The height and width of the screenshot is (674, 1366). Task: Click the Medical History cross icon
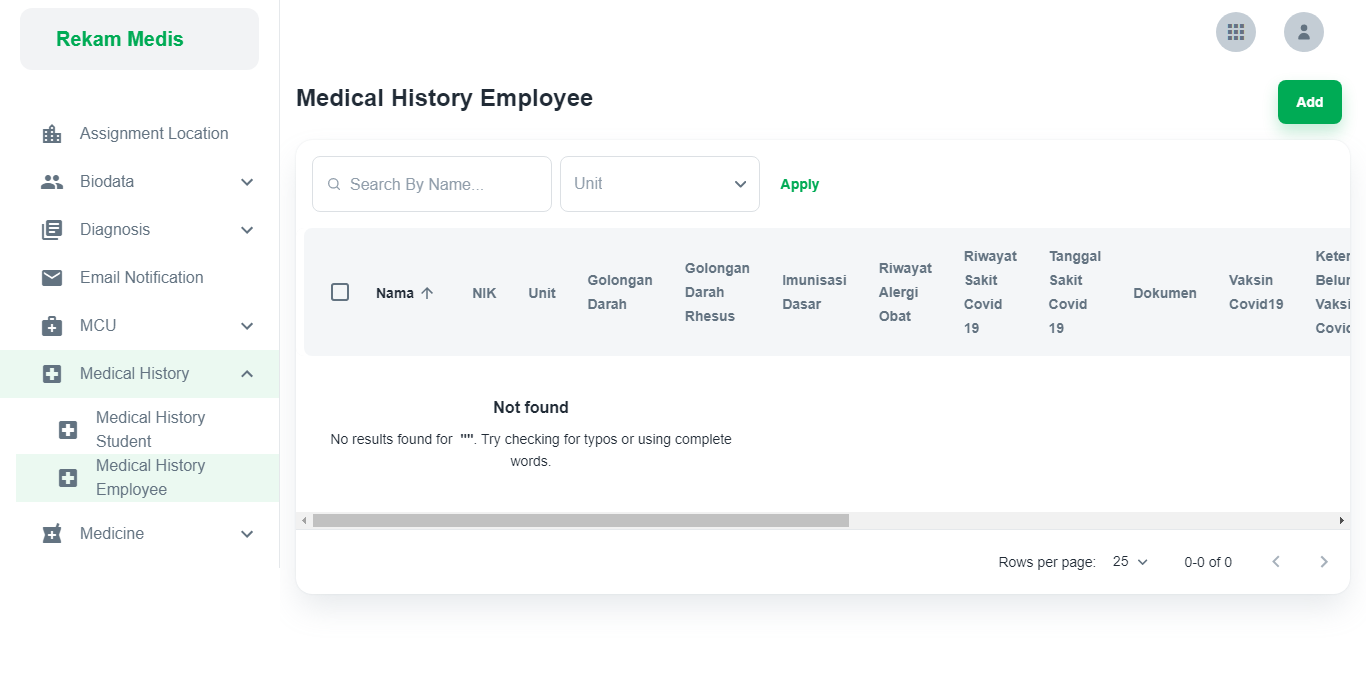51,373
